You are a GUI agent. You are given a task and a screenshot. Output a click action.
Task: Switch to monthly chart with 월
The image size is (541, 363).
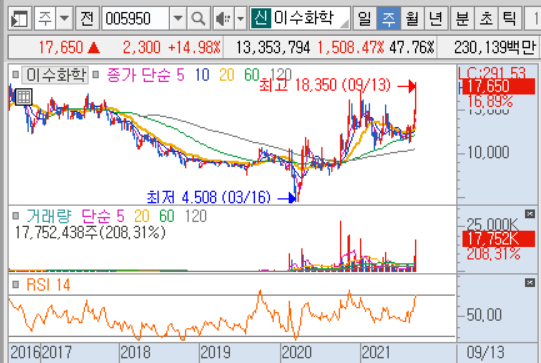click(x=412, y=18)
